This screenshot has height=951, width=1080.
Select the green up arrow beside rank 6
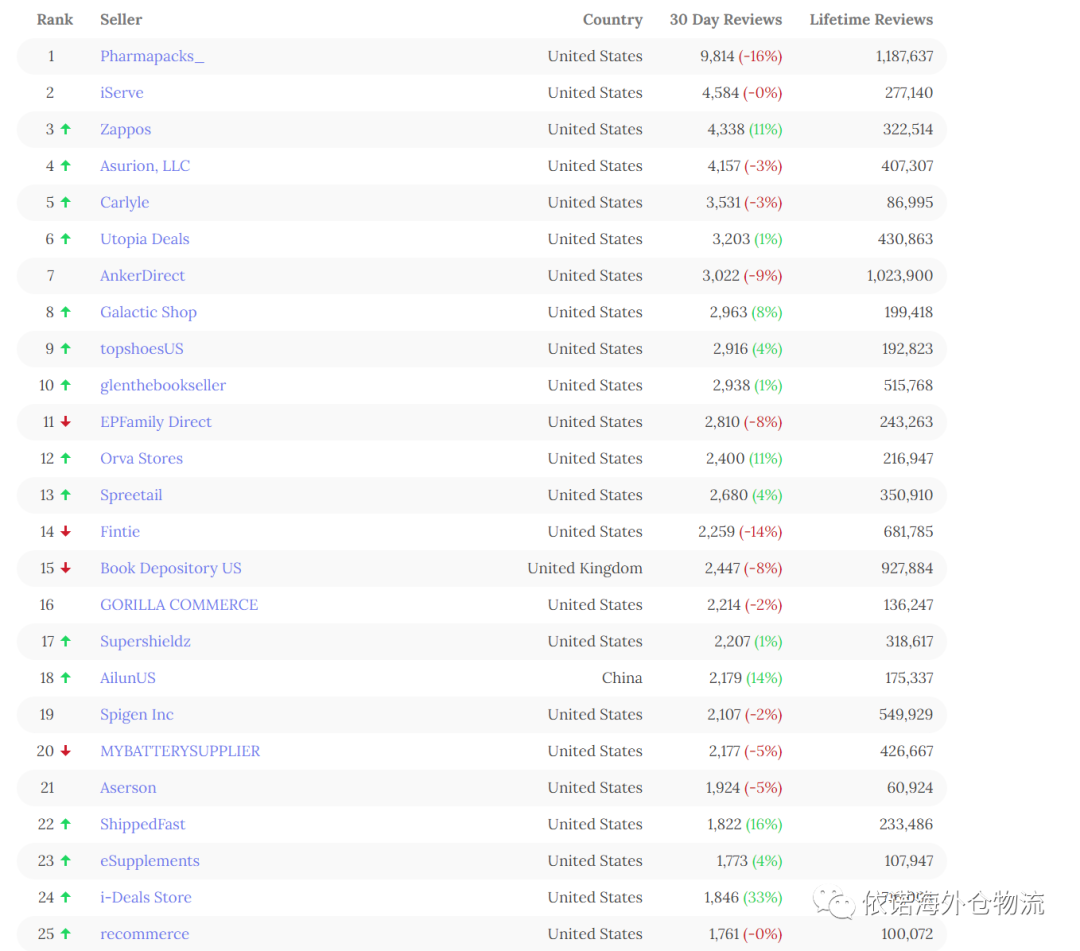(x=66, y=238)
